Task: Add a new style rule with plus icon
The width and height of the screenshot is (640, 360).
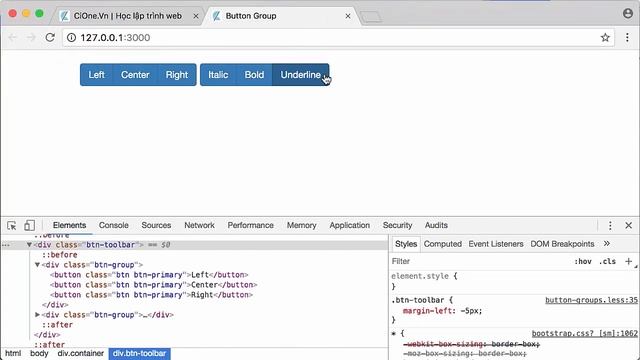Action: (628, 261)
